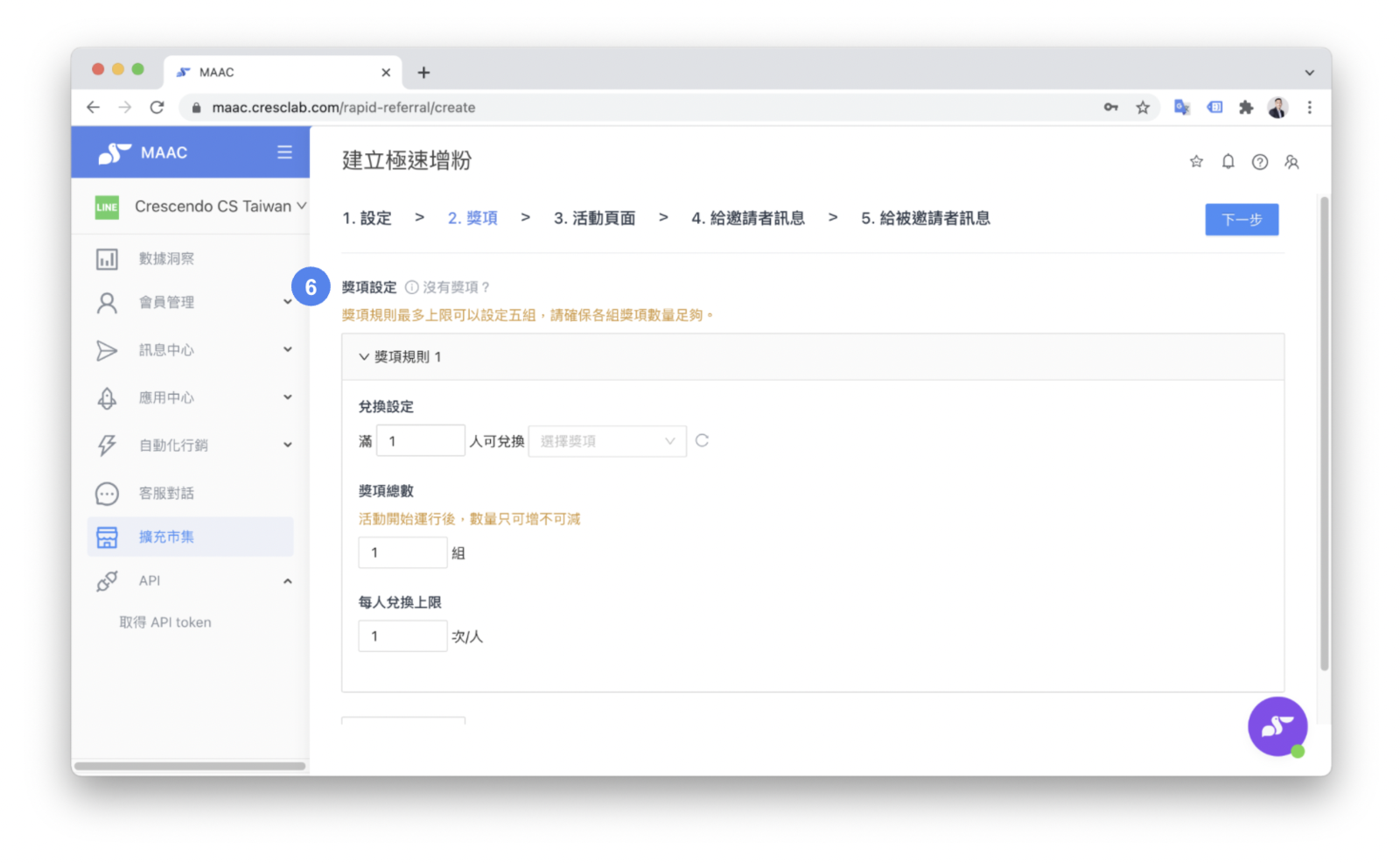The width and height of the screenshot is (1400, 863).
Task: Go to step 1. 設定
Action: (367, 219)
